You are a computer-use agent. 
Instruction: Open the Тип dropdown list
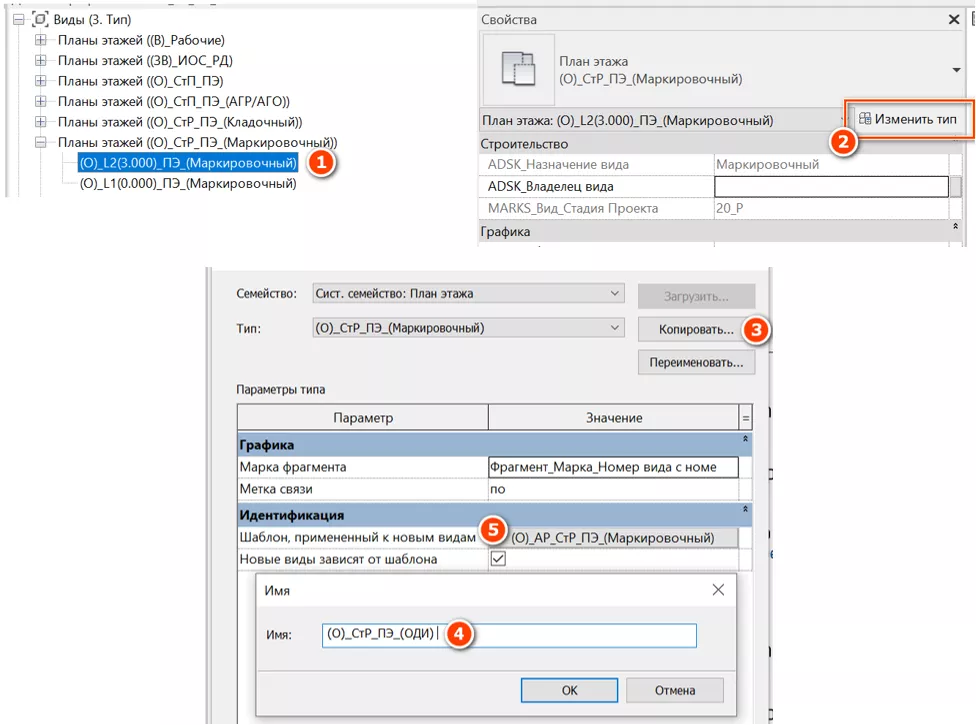(614, 328)
